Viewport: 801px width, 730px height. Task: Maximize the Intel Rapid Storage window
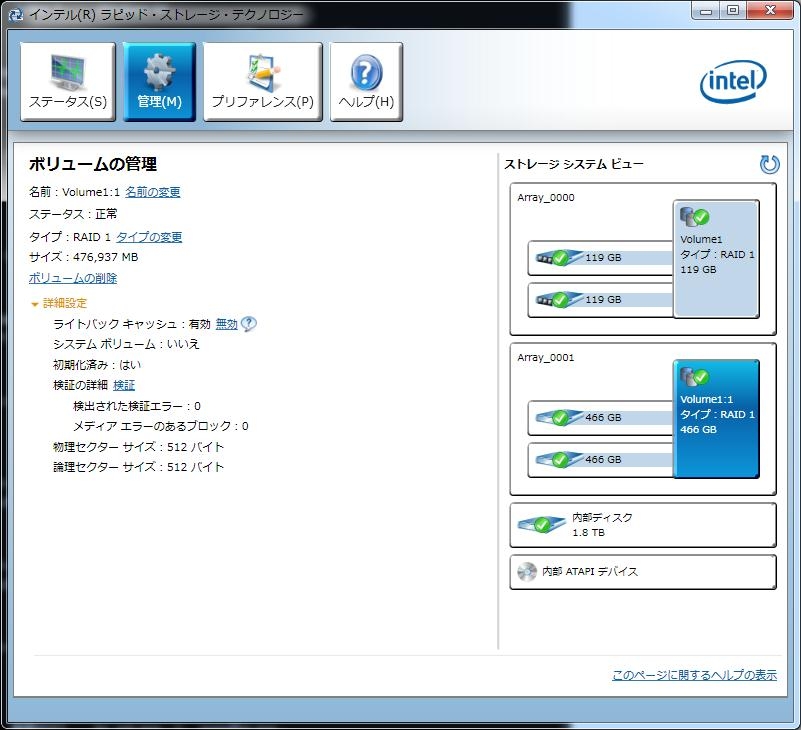click(x=733, y=10)
